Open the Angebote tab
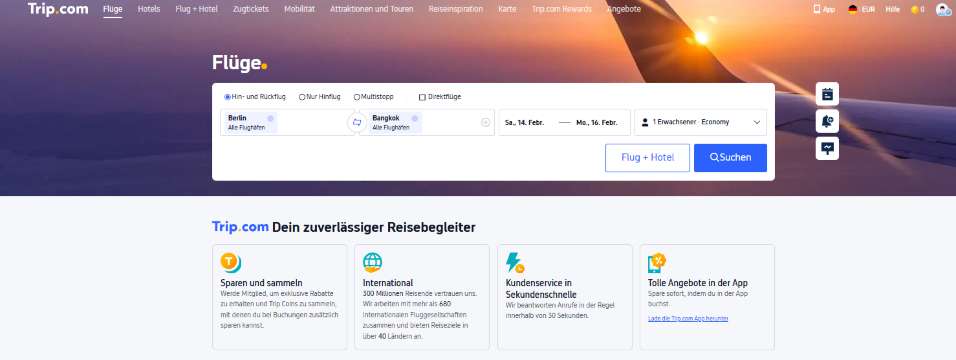The width and height of the screenshot is (956, 360). click(x=624, y=9)
